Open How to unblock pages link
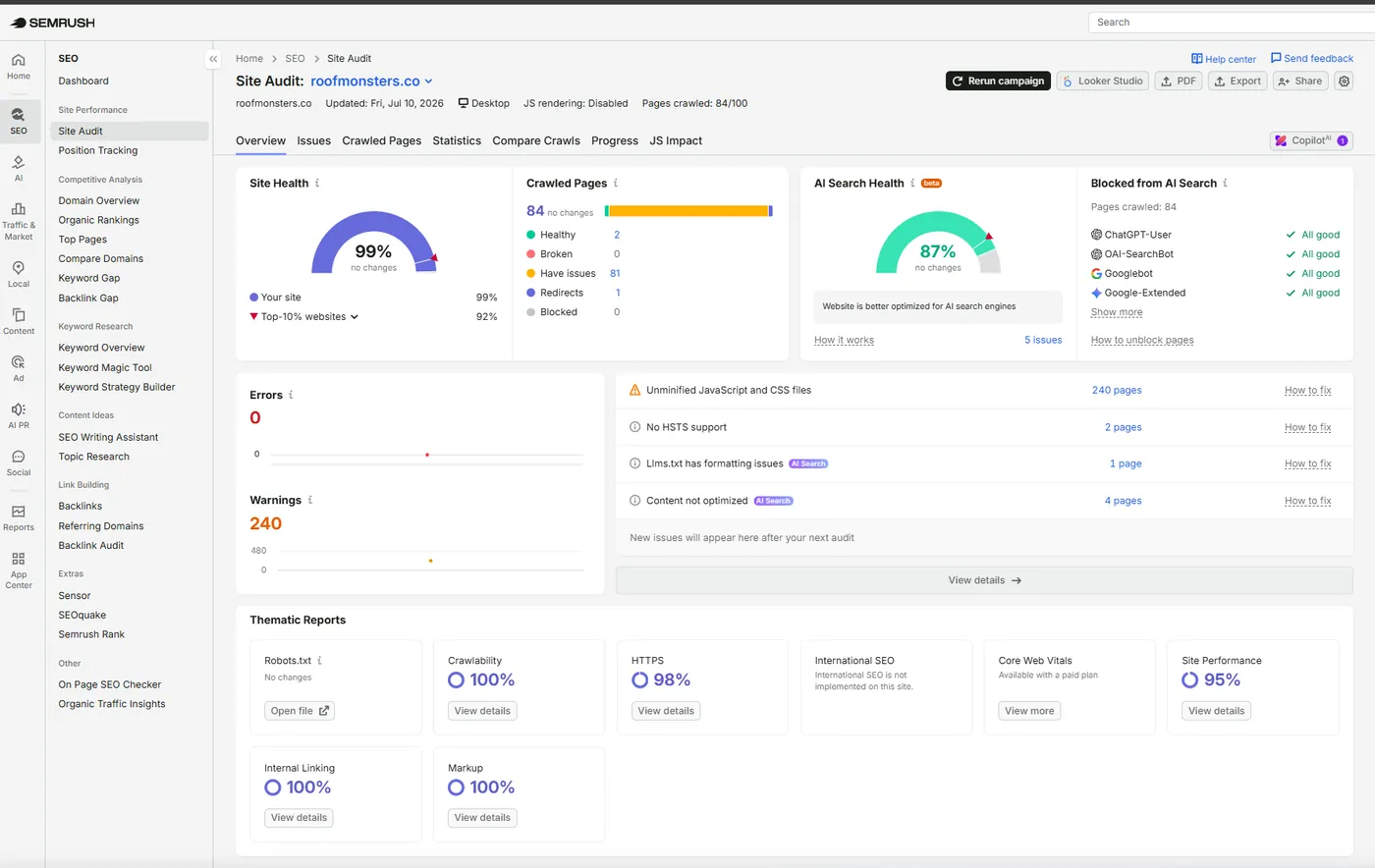This screenshot has height=868, width=1375. click(1142, 340)
